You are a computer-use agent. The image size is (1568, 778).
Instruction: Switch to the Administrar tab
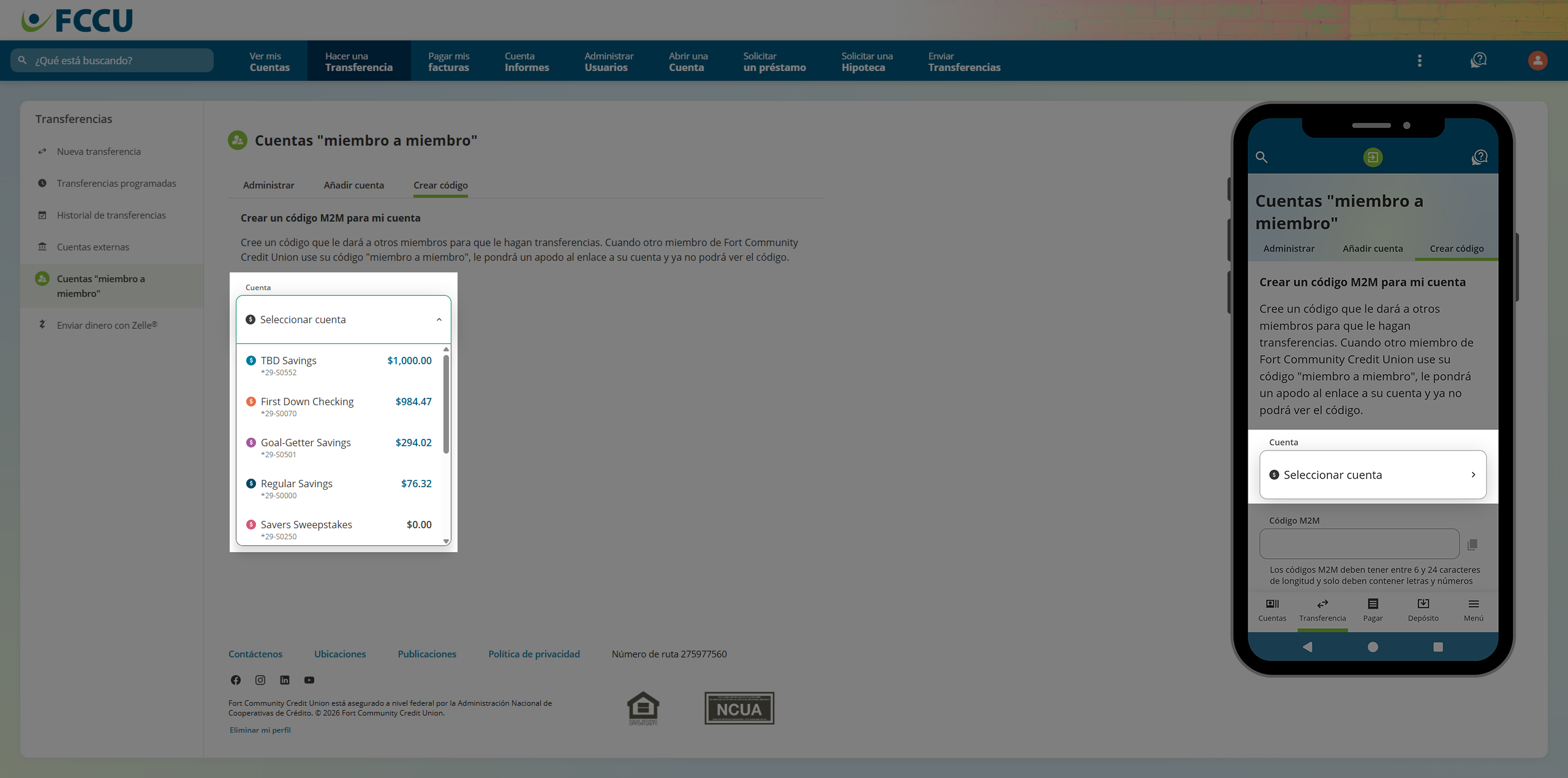(268, 185)
